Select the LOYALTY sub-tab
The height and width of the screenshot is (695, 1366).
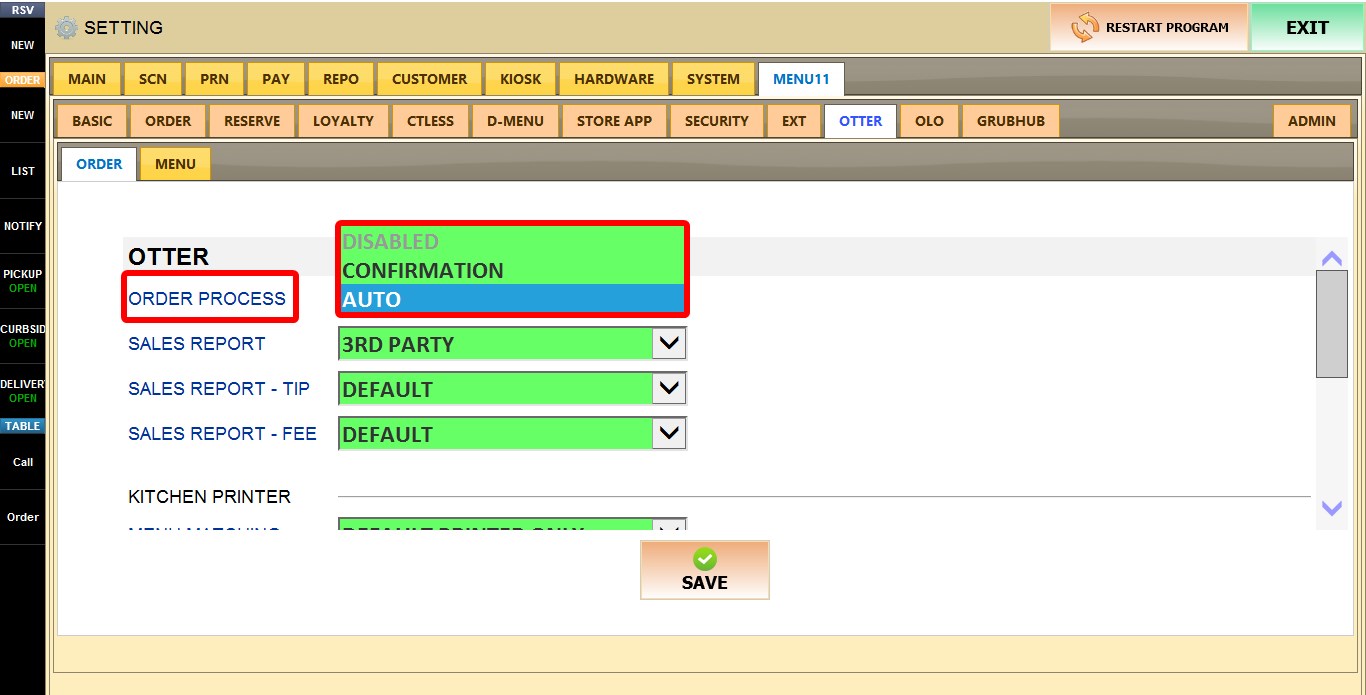[343, 121]
